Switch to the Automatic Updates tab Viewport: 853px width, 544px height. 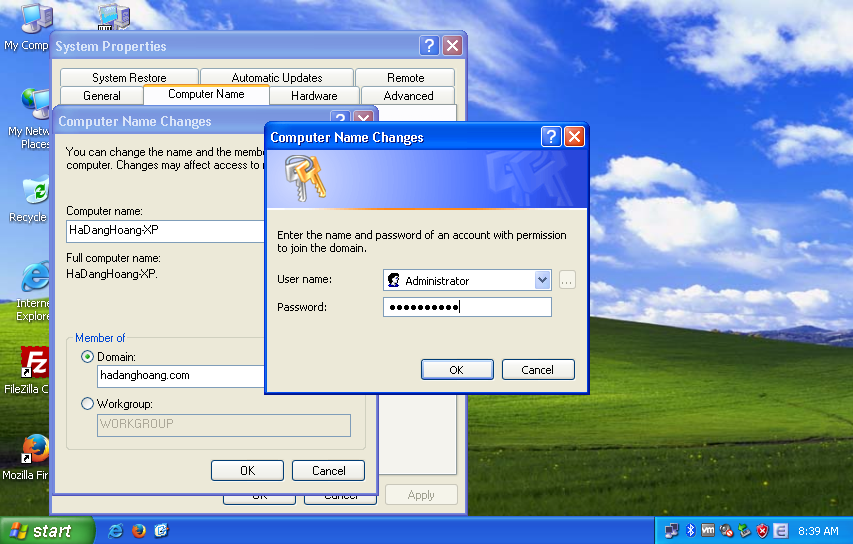coord(277,78)
